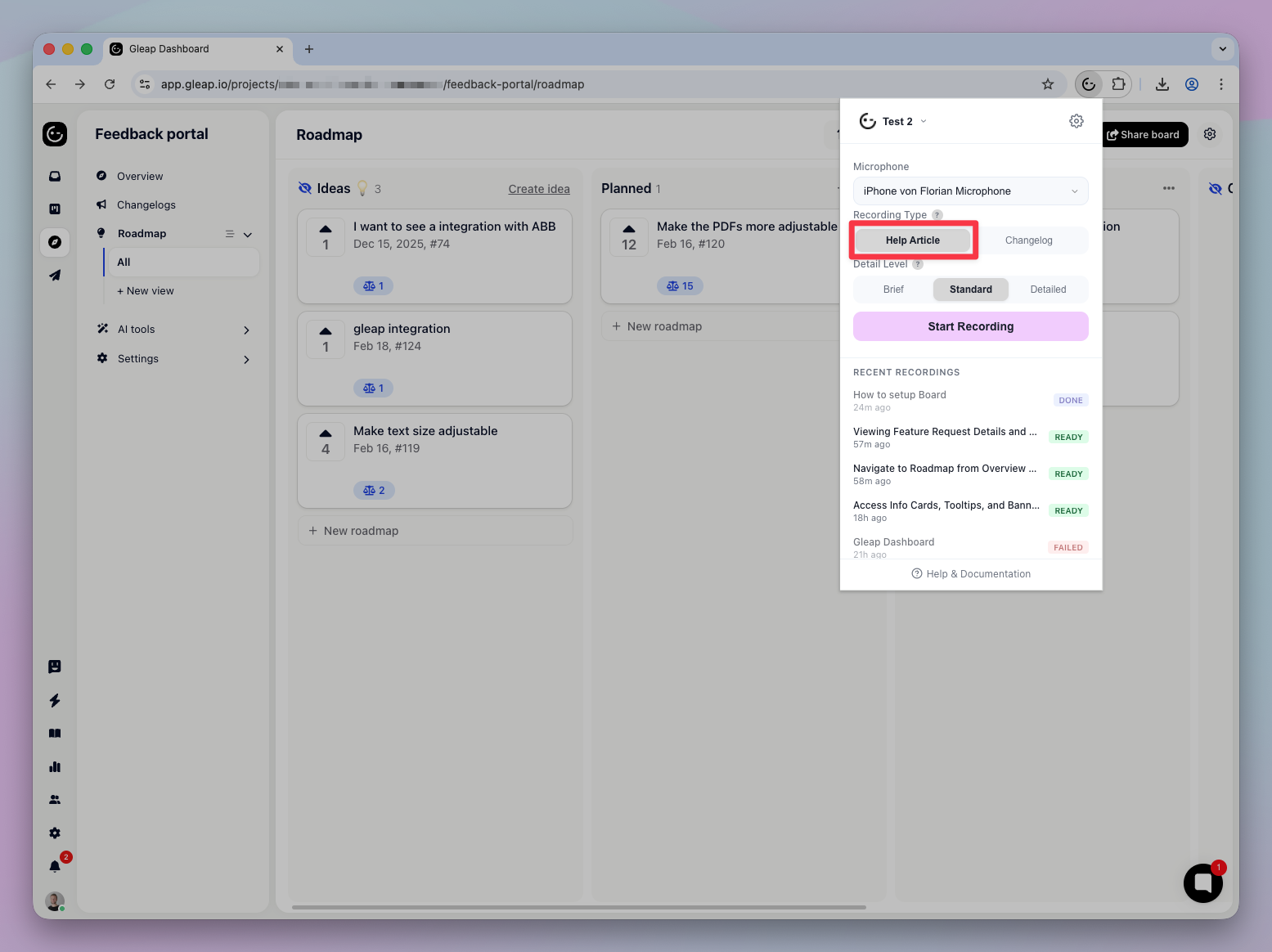Collapse the Roadmap section chevron
The width and height of the screenshot is (1272, 952).
(x=248, y=235)
